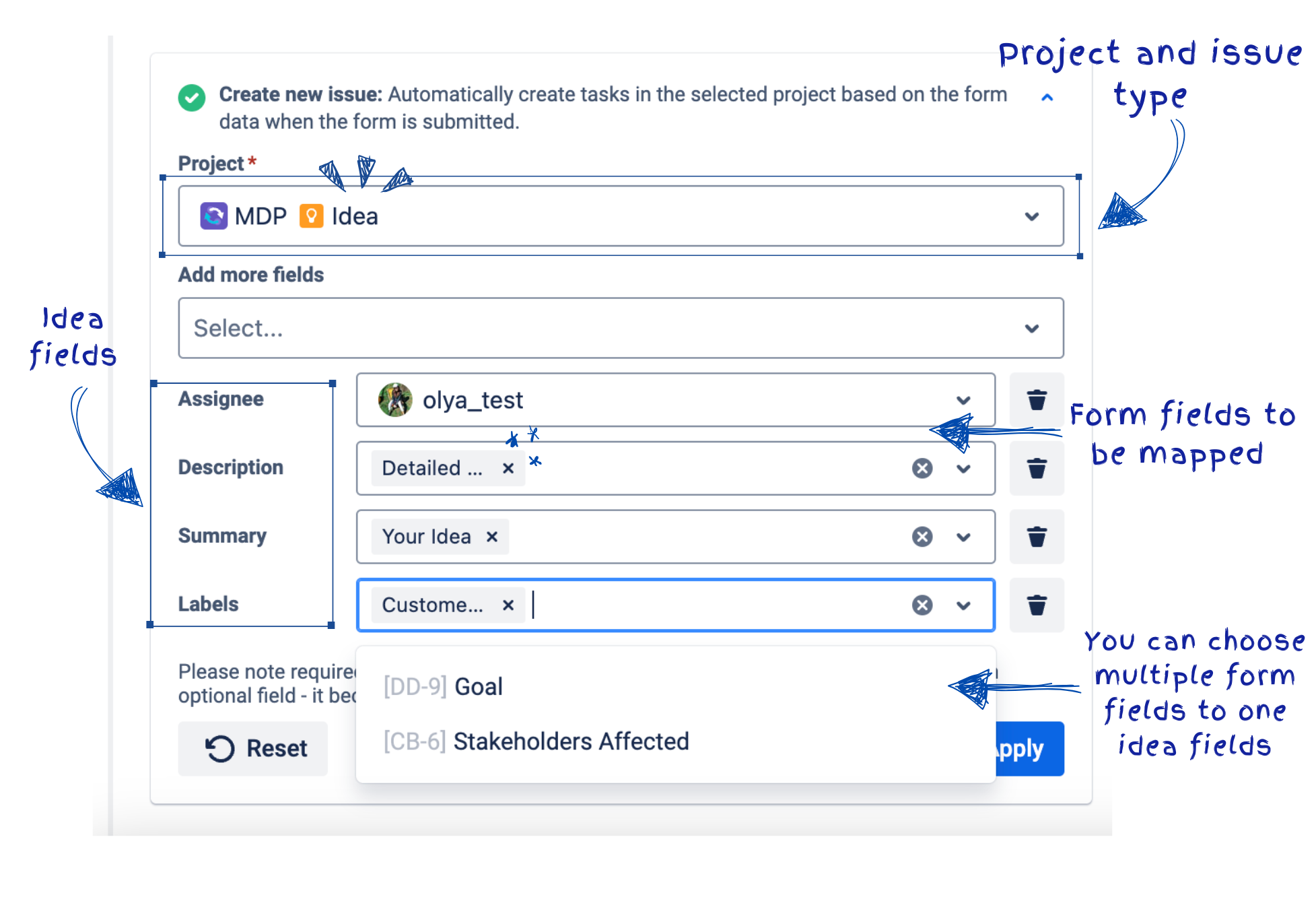Choose '[CB-6] Stakeholders Affected' option

click(x=535, y=741)
